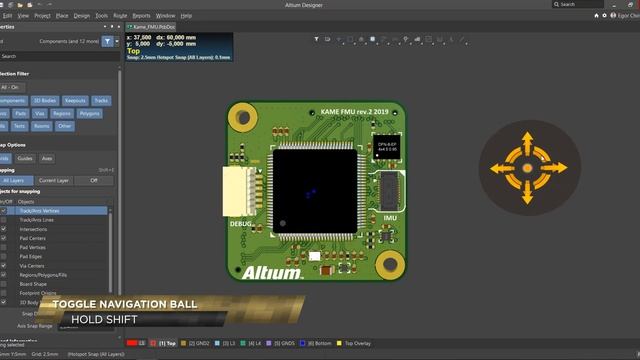Click the Polygon Pour icon in active bar

[417, 39]
